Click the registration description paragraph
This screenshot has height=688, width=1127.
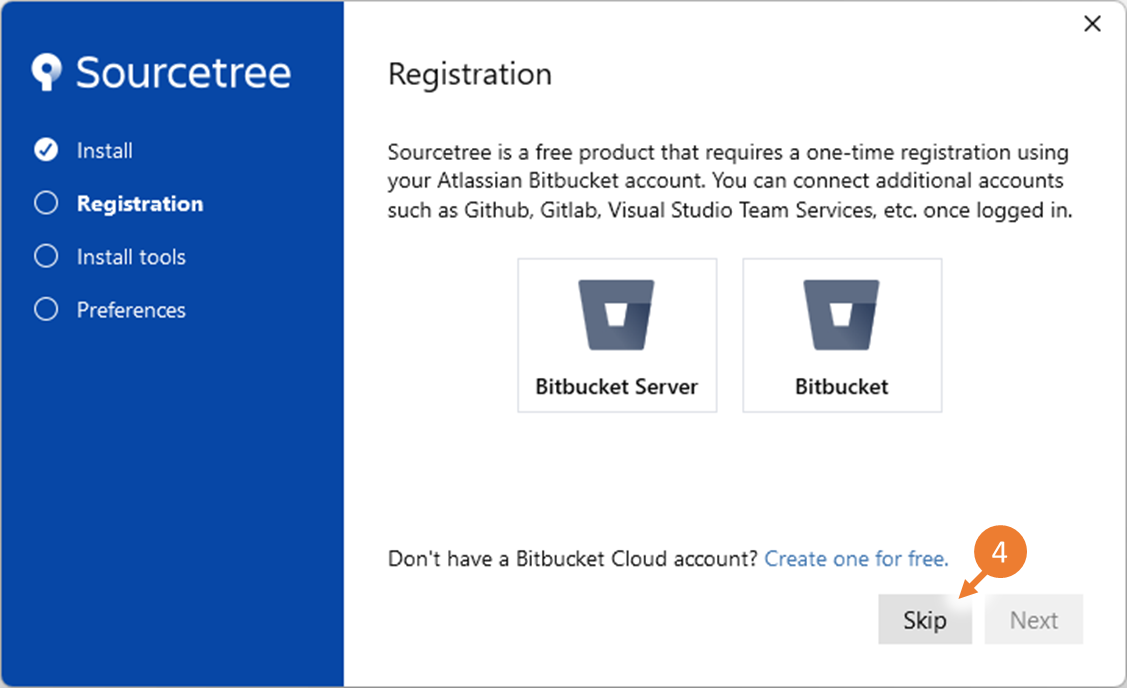click(730, 181)
